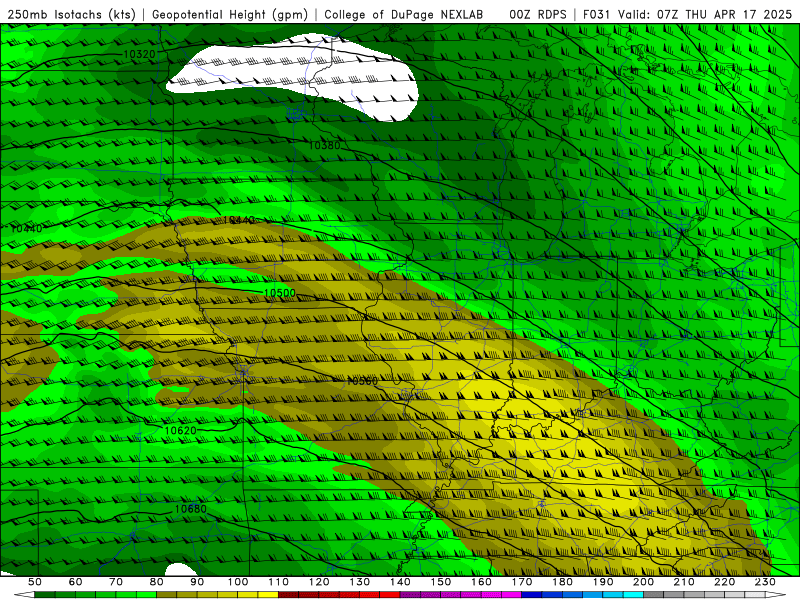Click the 10380 height contour label
The image size is (800, 600).
(324, 145)
